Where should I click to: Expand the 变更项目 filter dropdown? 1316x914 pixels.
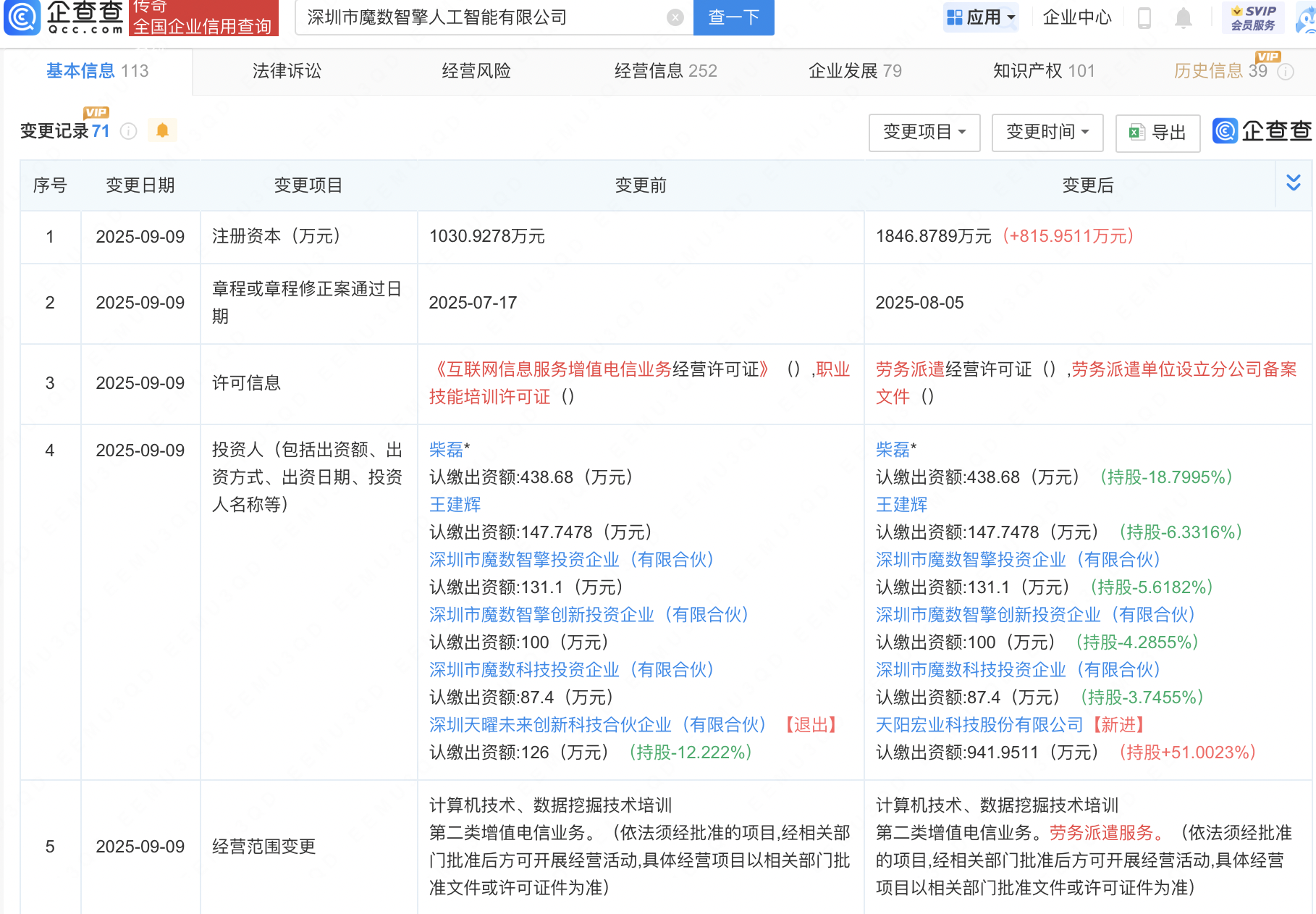(924, 132)
